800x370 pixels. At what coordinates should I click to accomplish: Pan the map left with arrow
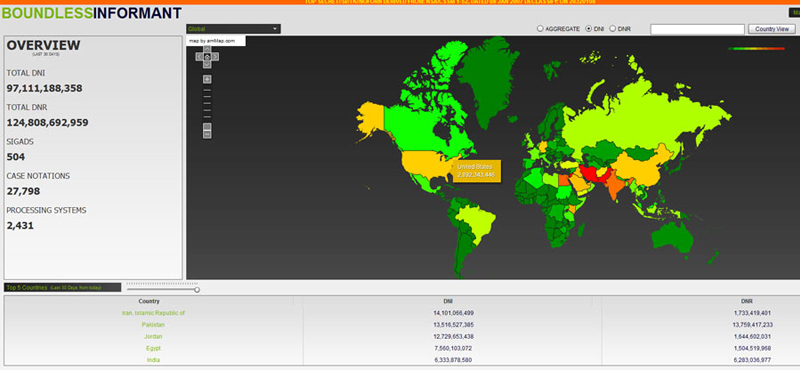pos(199,57)
